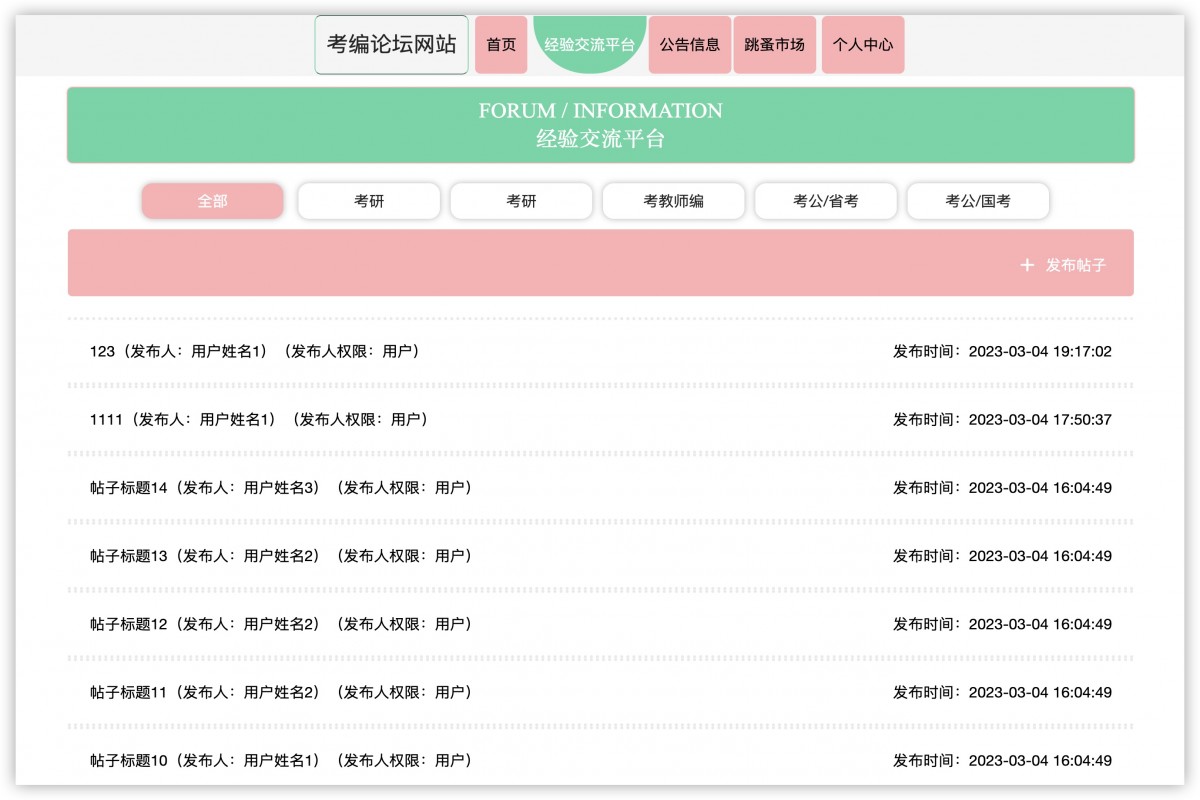Switch to the 跳蚤市场 tab
The height and width of the screenshot is (800, 1200).
pos(775,44)
